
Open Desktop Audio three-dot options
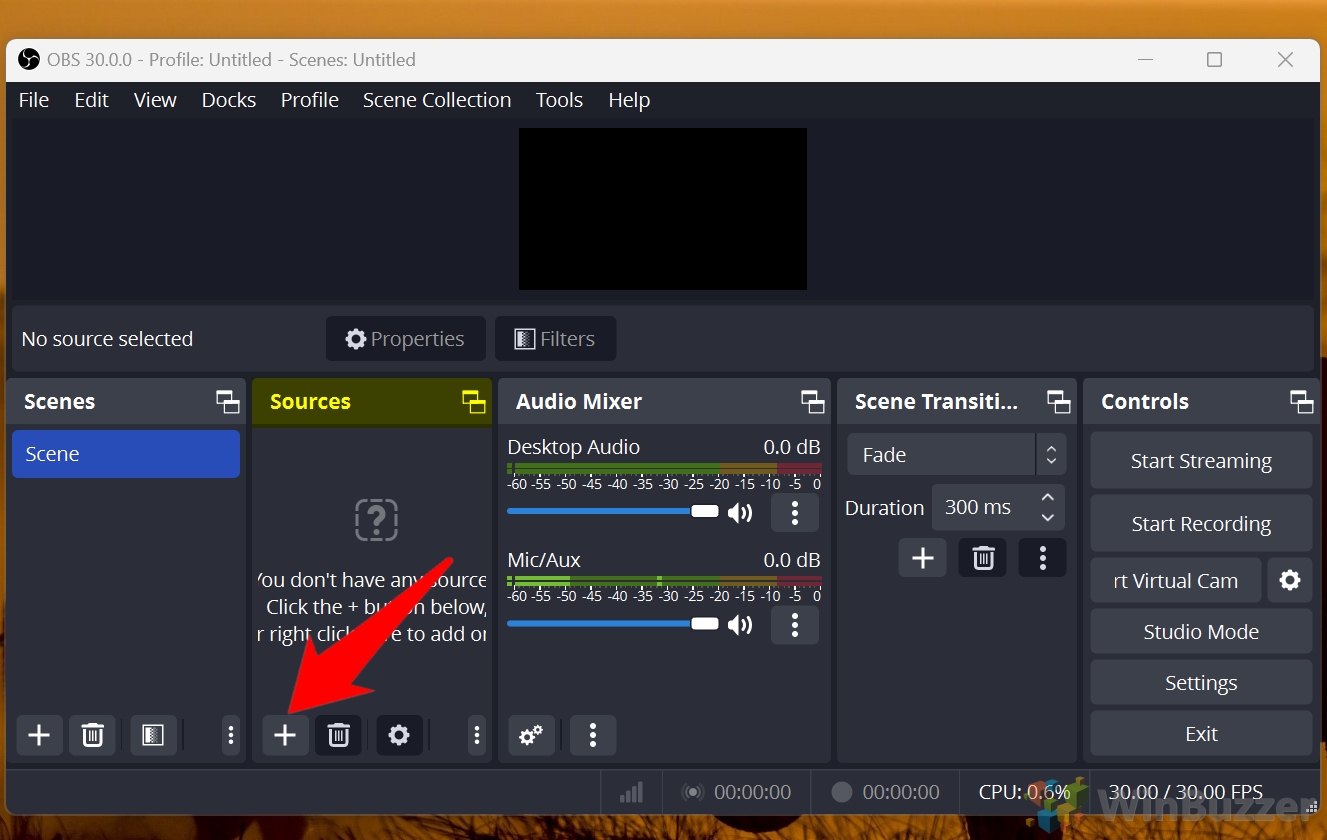[x=795, y=513]
